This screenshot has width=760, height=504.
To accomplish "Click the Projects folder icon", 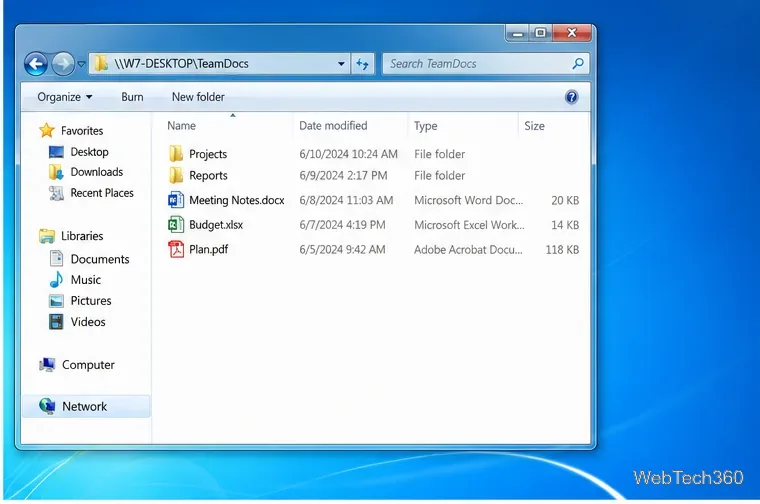I will [175, 154].
